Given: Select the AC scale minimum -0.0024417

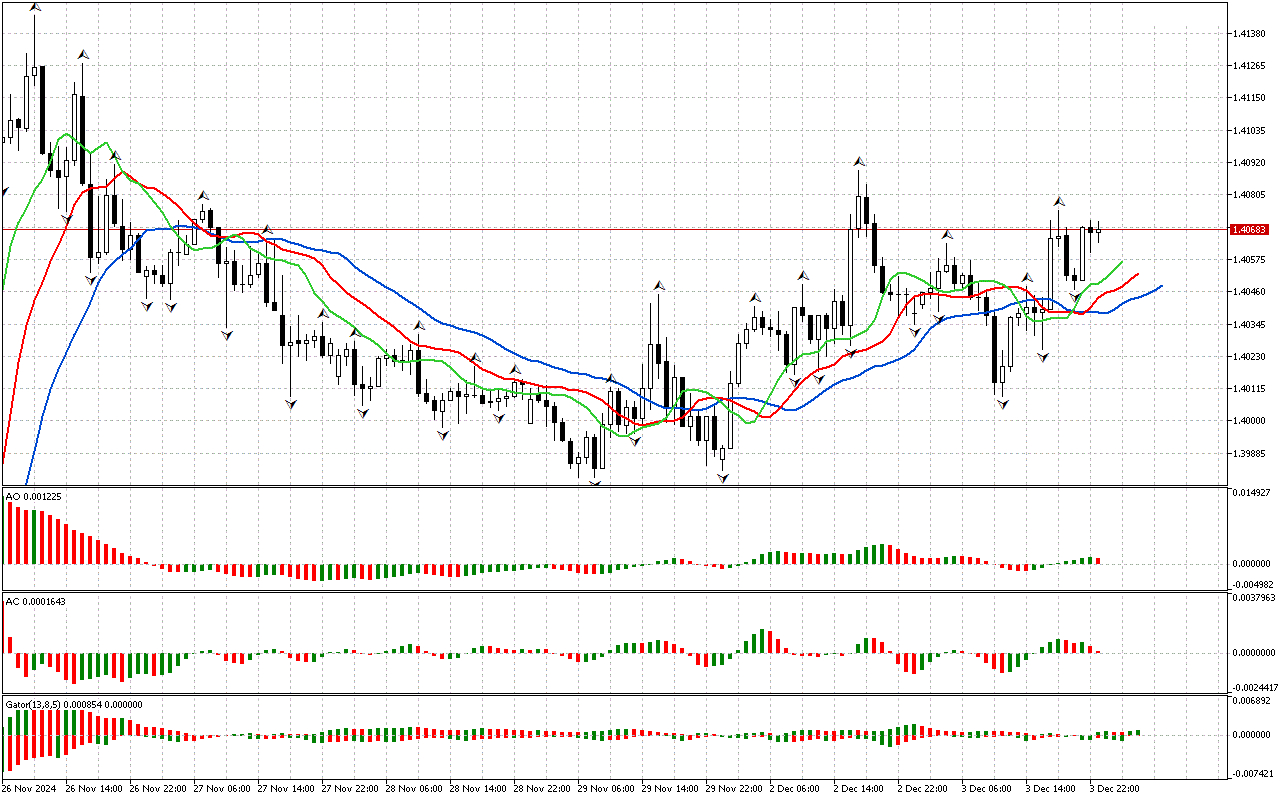Looking at the screenshot, I should [x=1254, y=688].
